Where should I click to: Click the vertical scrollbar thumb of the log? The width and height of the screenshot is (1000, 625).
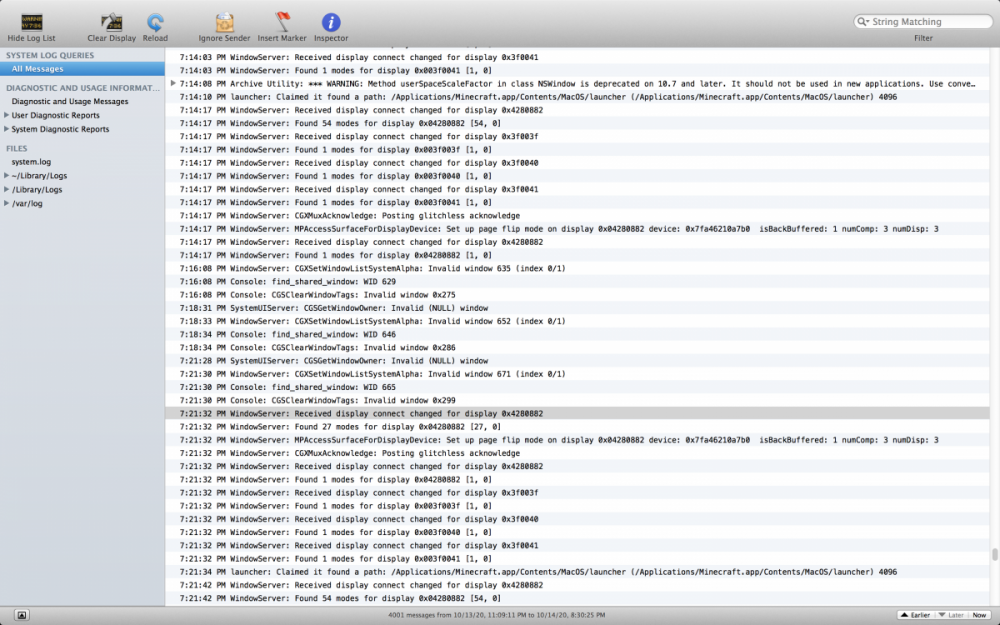pos(994,555)
